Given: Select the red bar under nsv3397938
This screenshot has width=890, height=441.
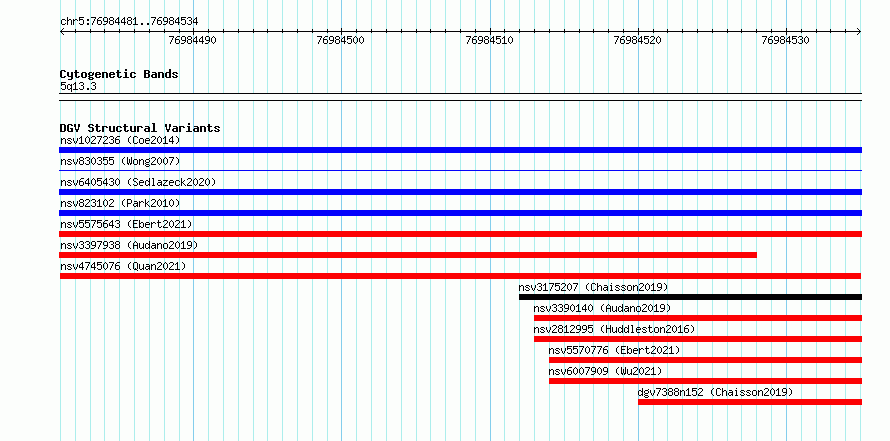Looking at the screenshot, I should (408, 255).
